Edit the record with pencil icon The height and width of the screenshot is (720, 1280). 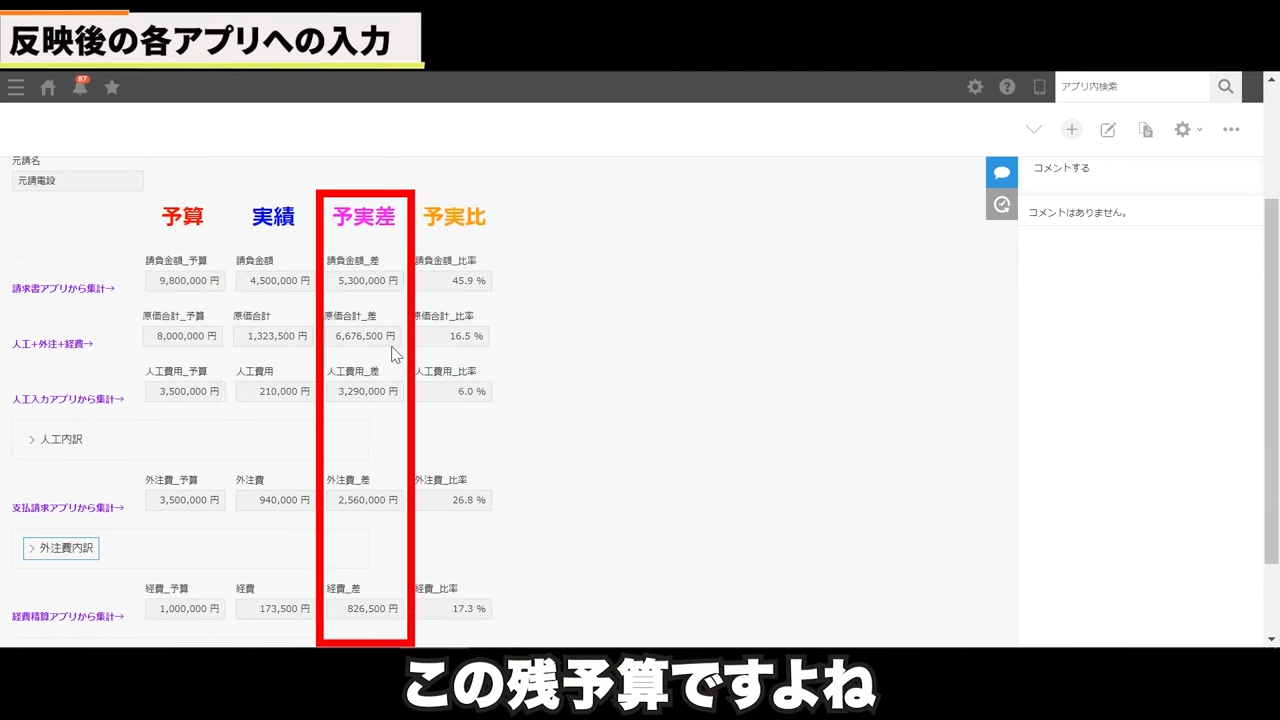click(1108, 130)
